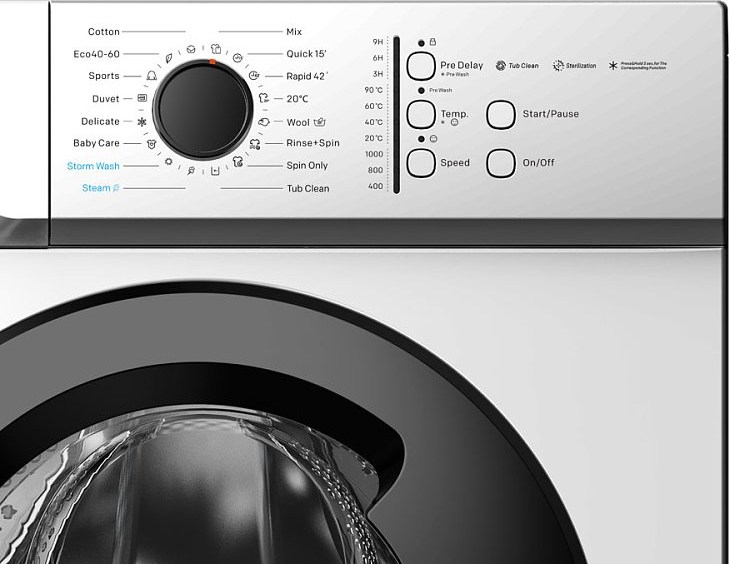Tap the Sports shoe icon
729x564 pixels.
coord(151,76)
